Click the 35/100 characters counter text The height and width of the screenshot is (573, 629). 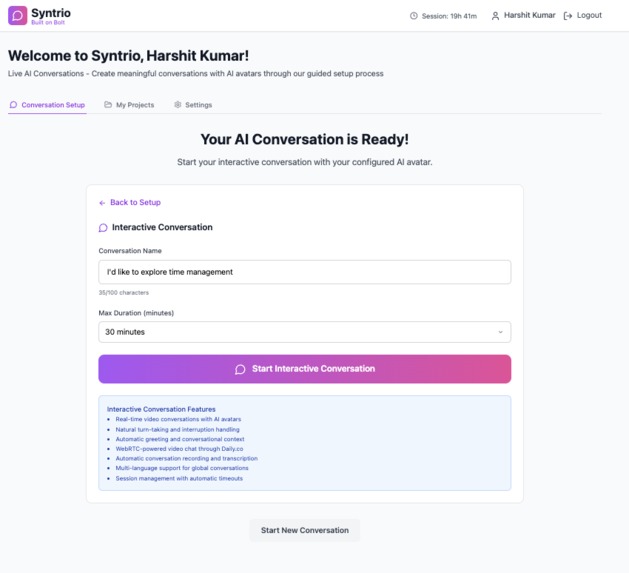(124, 293)
